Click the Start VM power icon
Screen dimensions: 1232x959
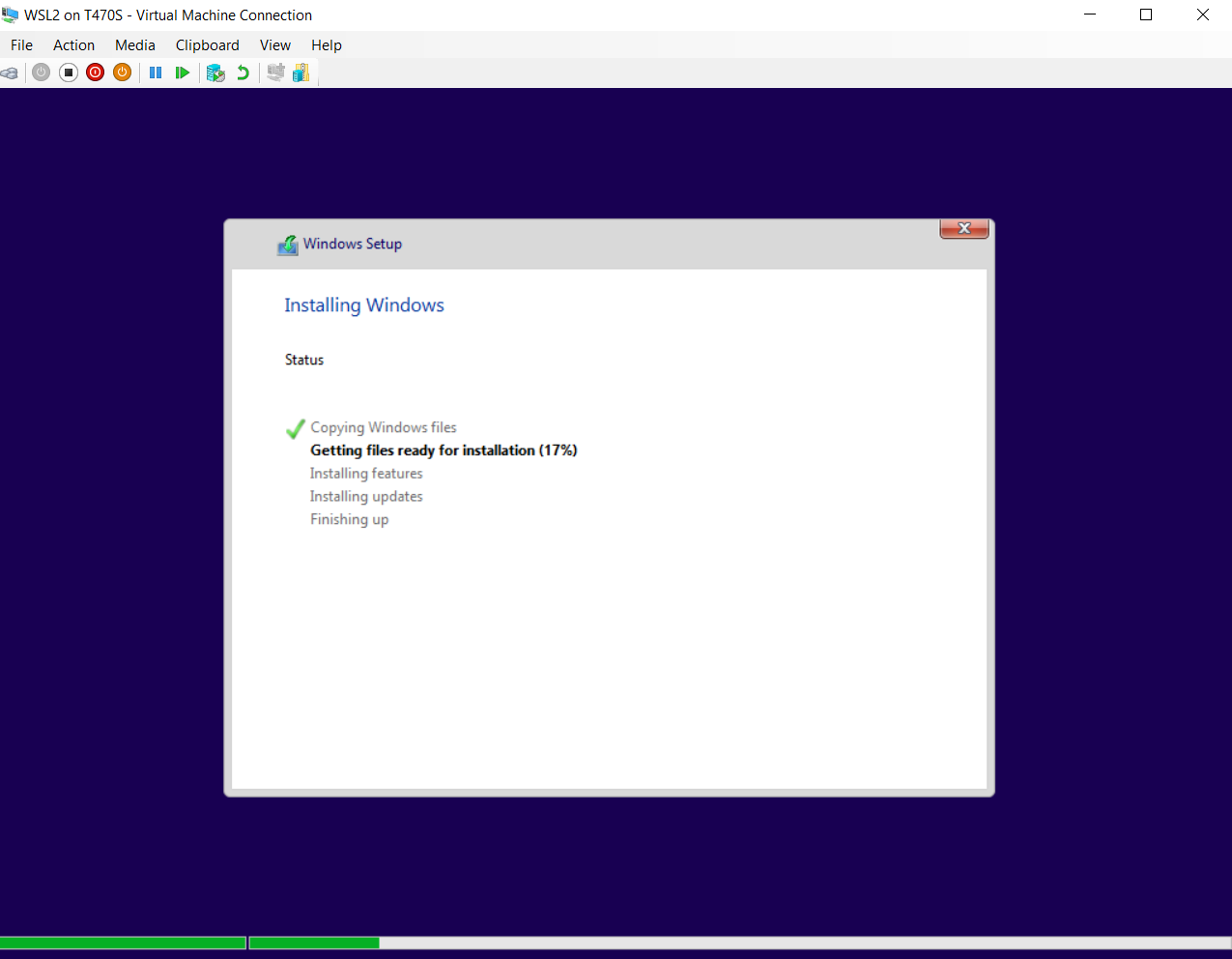[x=41, y=72]
